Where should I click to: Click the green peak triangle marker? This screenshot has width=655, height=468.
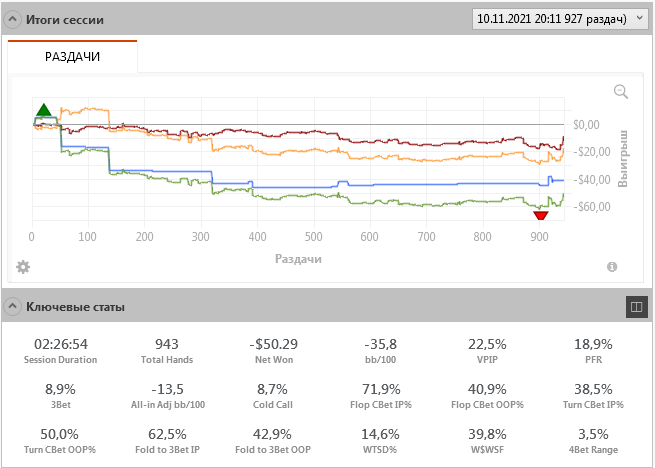pos(42,110)
